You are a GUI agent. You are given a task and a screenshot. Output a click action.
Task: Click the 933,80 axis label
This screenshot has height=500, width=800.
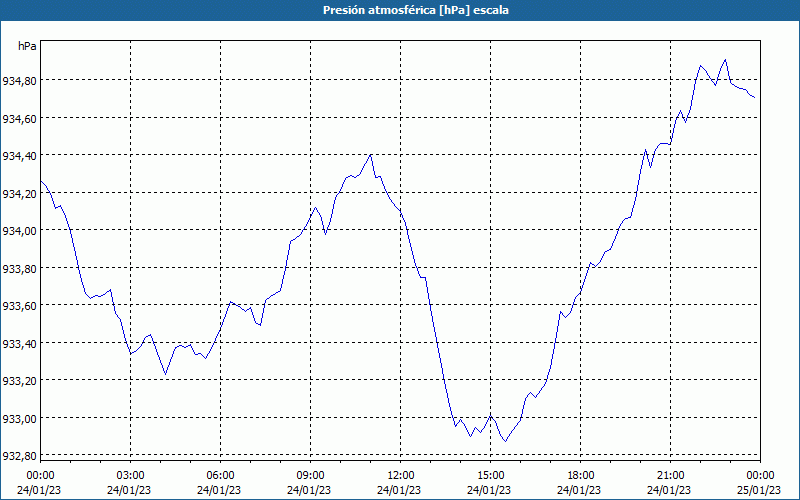click(x=19, y=268)
